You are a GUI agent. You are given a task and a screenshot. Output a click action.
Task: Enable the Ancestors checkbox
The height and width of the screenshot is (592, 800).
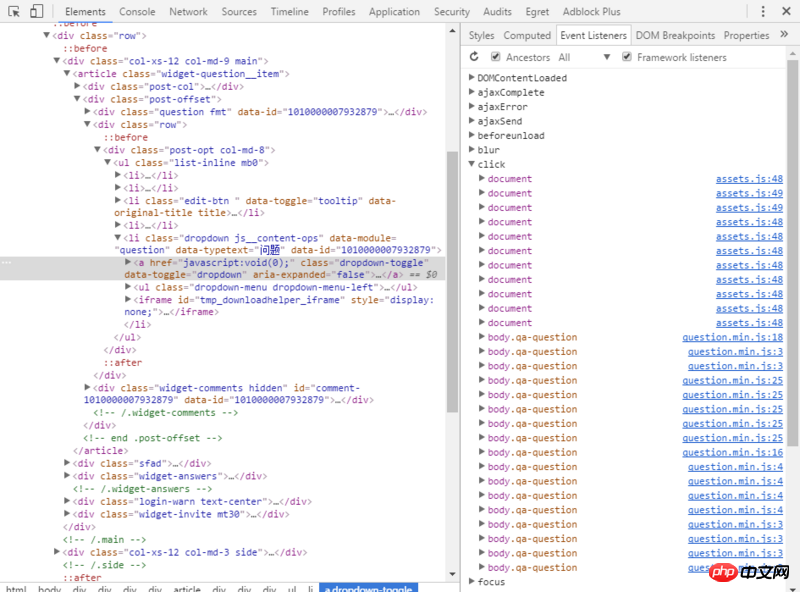tap(495, 57)
